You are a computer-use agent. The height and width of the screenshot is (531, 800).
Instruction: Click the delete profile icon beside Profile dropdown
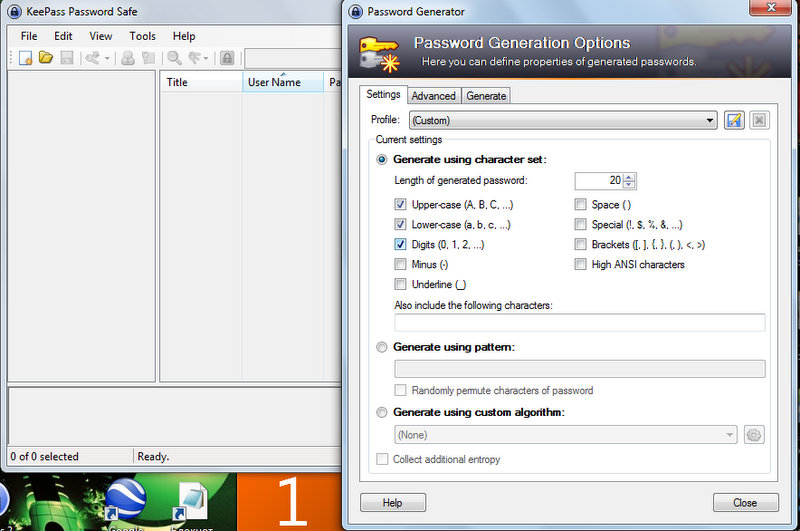[759, 120]
